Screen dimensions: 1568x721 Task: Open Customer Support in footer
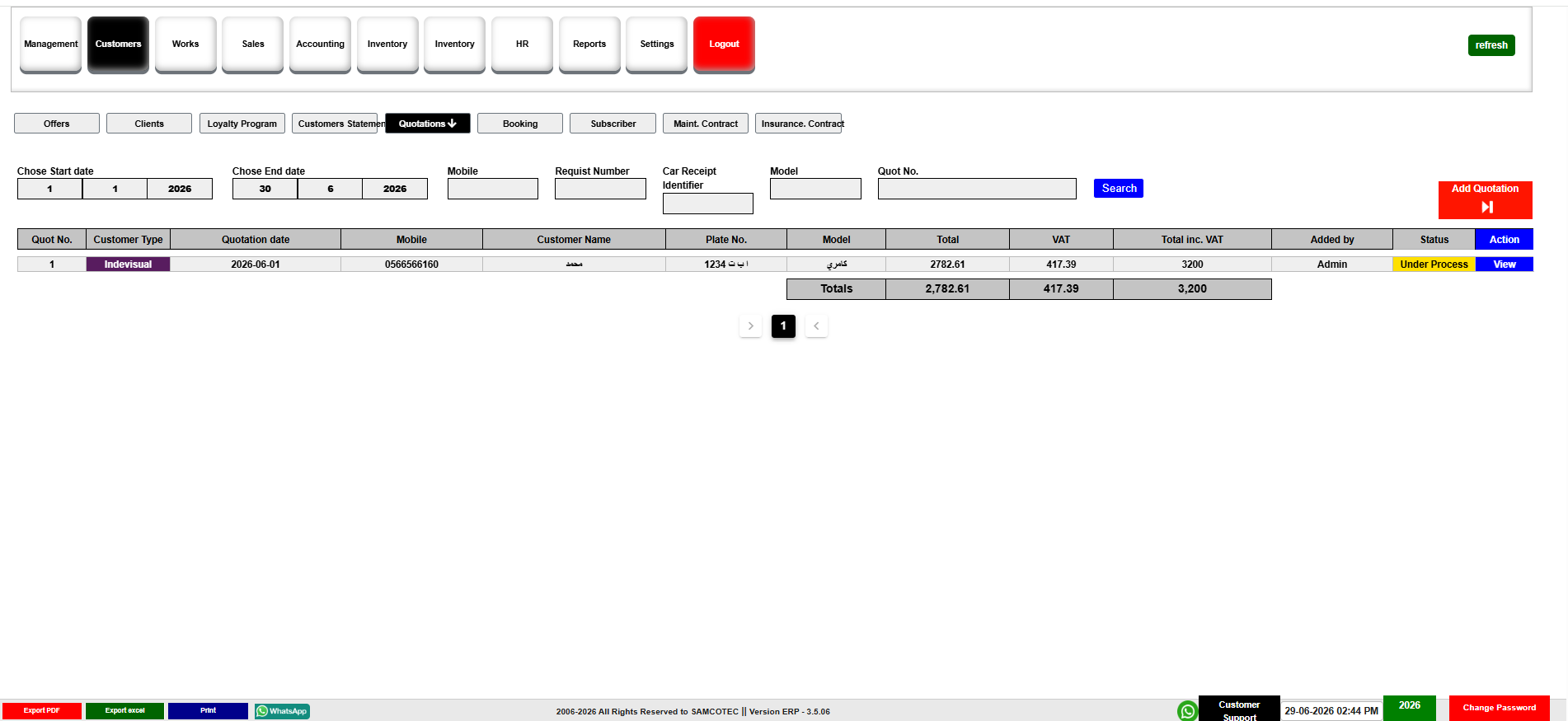click(x=1239, y=709)
